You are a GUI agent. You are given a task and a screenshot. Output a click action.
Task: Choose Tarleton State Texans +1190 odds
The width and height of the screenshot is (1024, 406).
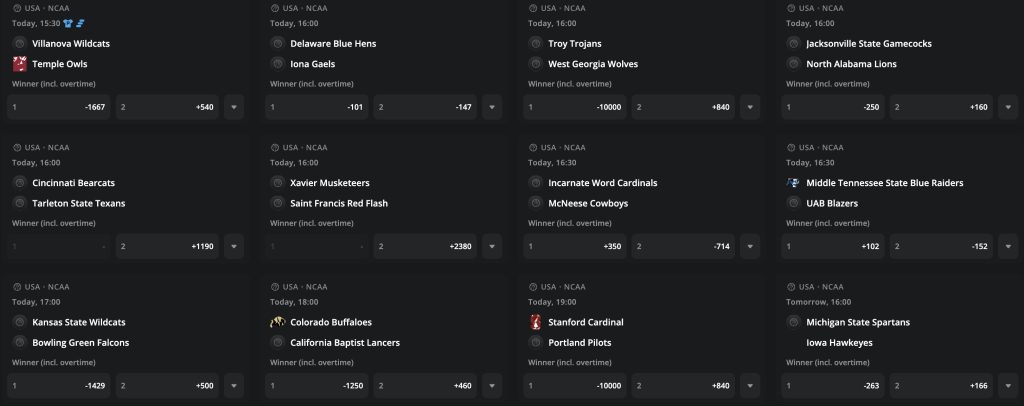[x=167, y=246]
